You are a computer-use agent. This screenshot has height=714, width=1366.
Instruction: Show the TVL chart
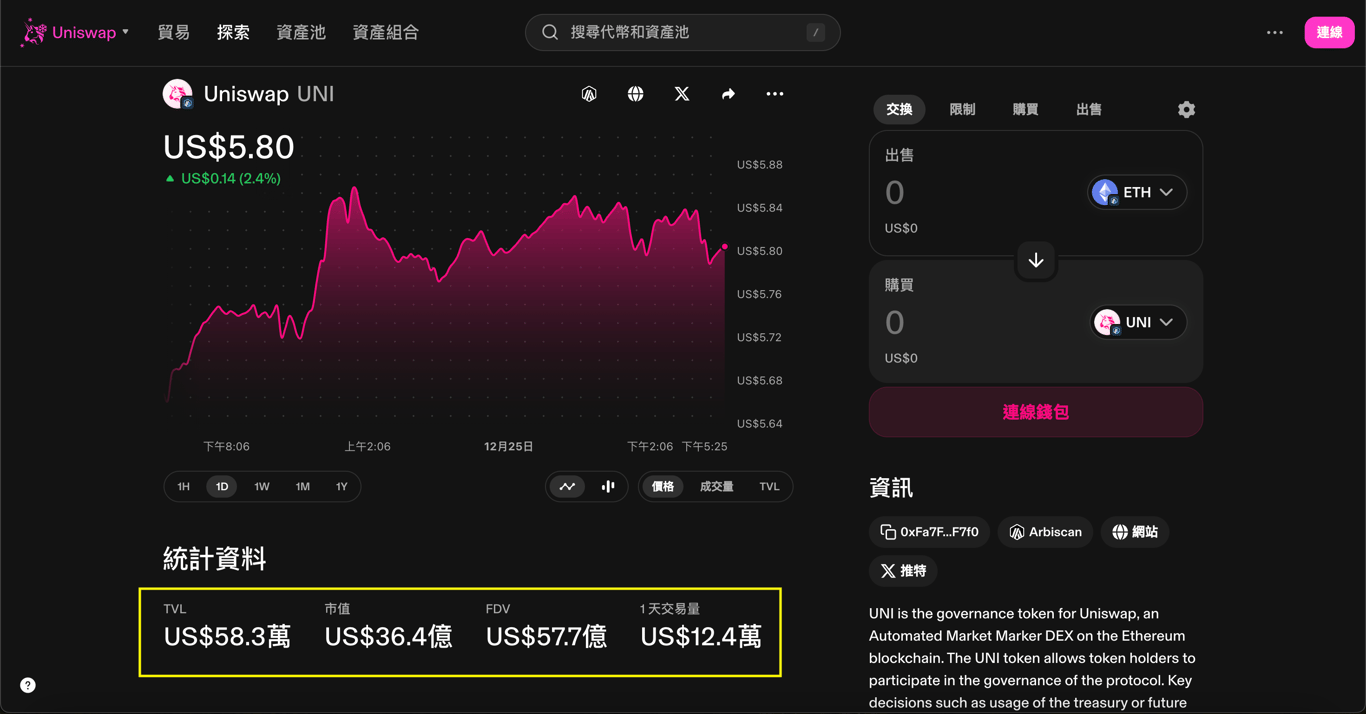click(x=769, y=487)
